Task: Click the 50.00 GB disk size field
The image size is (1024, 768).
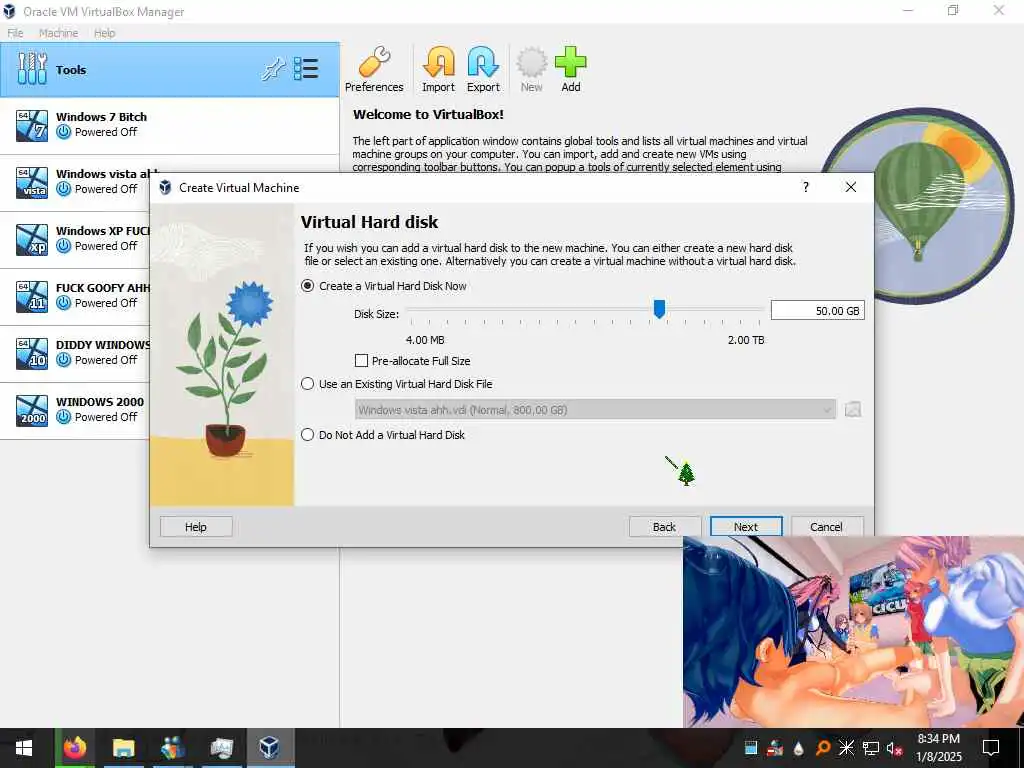Action: (x=818, y=311)
